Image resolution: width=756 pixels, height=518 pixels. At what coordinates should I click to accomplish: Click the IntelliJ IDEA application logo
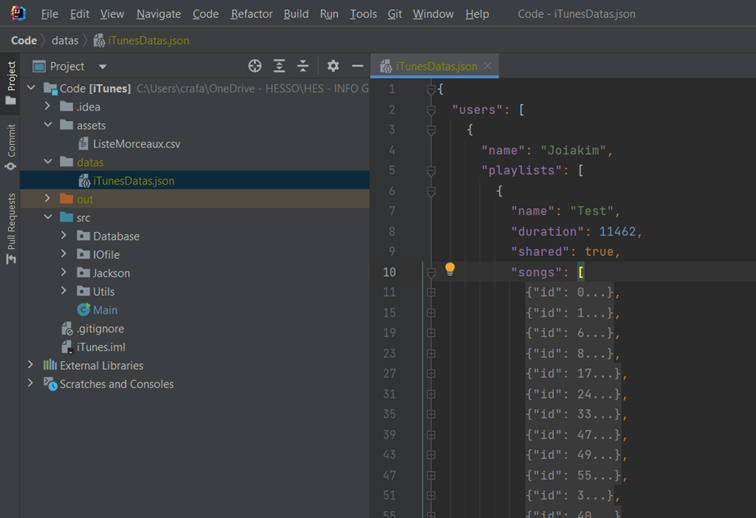pyautogui.click(x=18, y=14)
